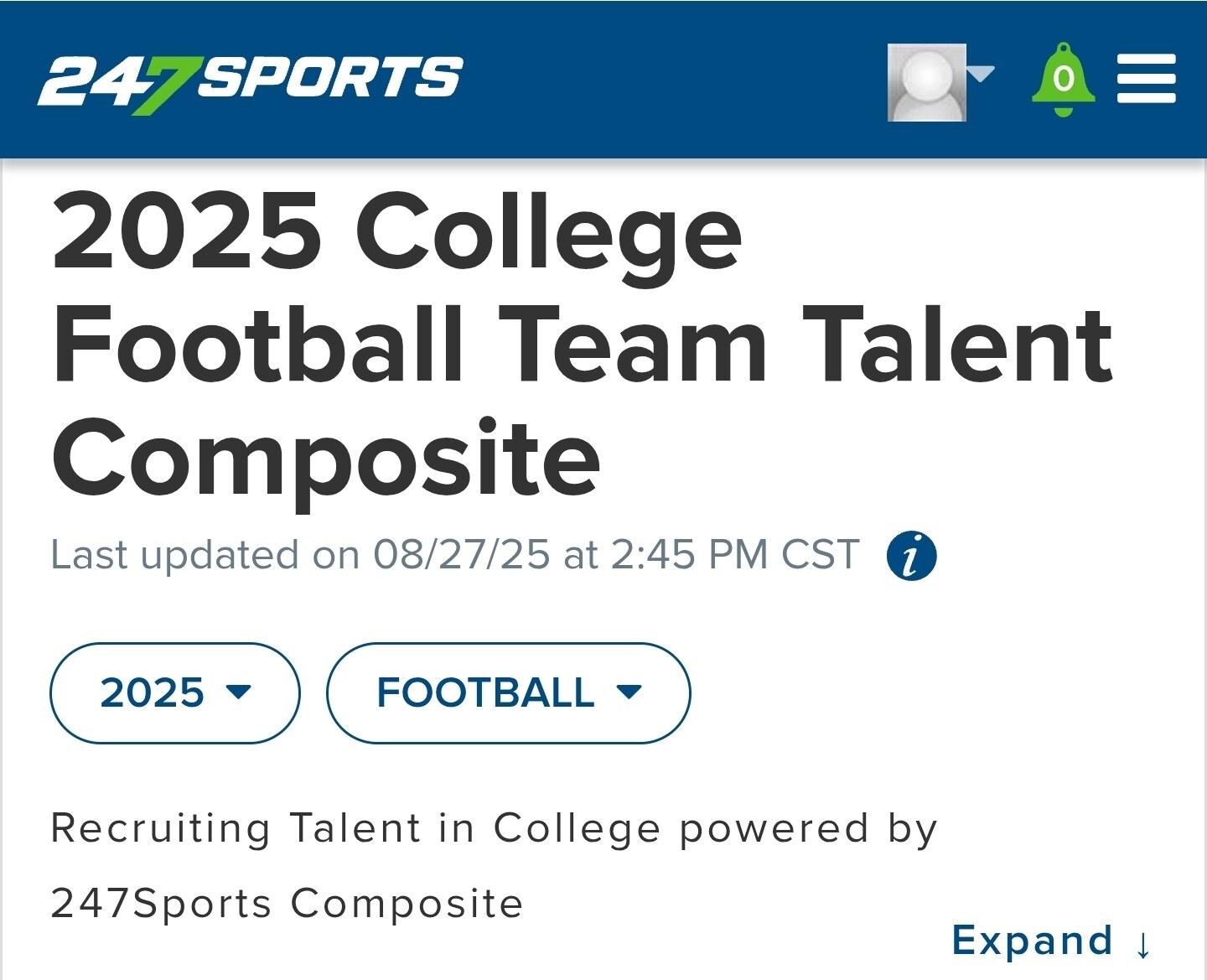Screen dimensions: 1207x980
Task: Click the blue info icon
Action: coord(911,556)
